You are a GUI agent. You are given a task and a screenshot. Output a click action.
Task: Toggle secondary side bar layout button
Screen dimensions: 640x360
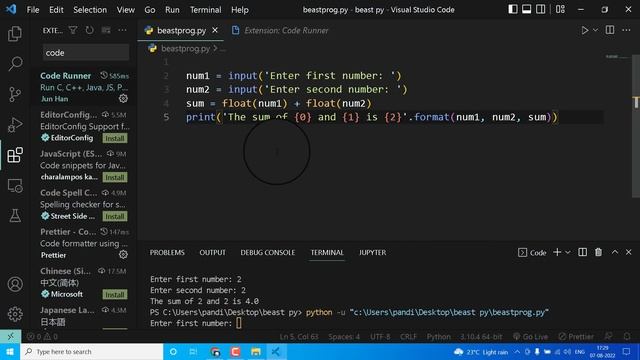pos(540,9)
